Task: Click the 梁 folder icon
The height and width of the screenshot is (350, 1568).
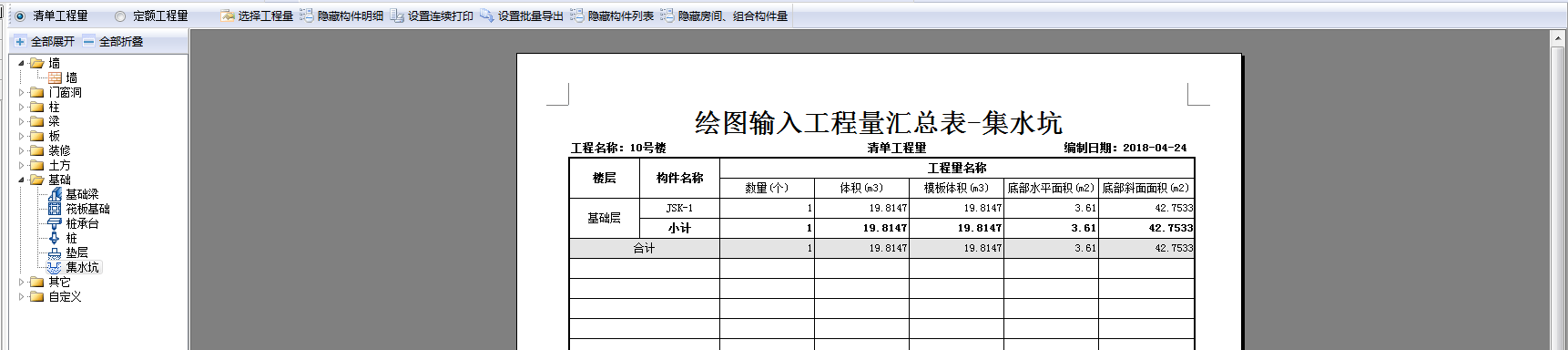Action: pyautogui.click(x=36, y=121)
